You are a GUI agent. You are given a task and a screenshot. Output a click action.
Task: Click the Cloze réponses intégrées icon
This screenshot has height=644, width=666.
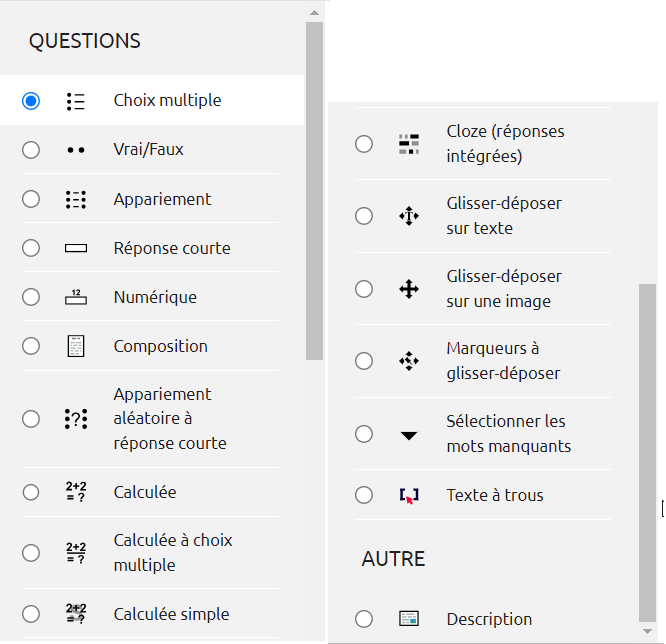tap(408, 144)
